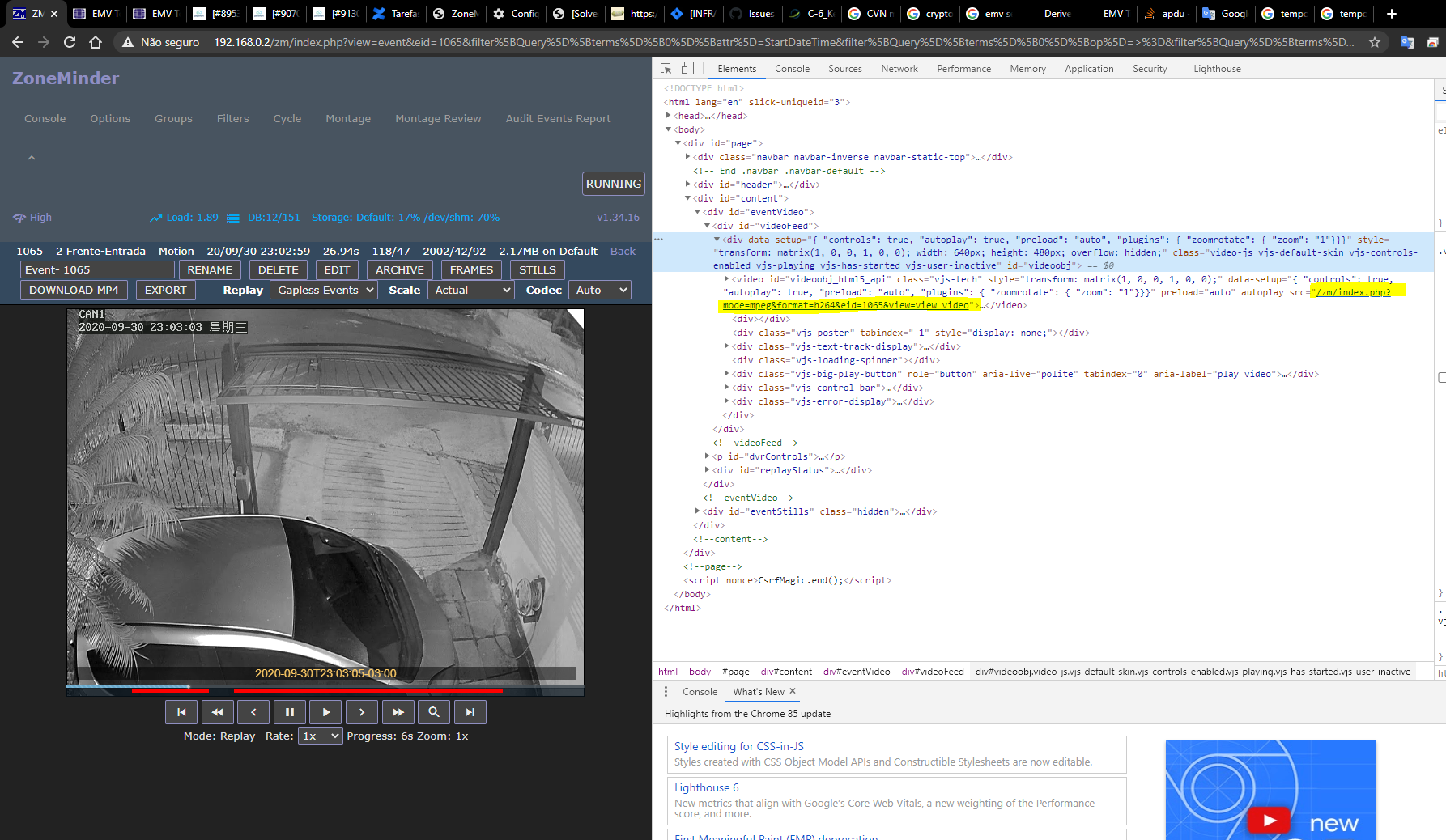The width and height of the screenshot is (1446, 840).
Task: Open the Lighthouse DevTools tab
Action: click(x=1217, y=69)
